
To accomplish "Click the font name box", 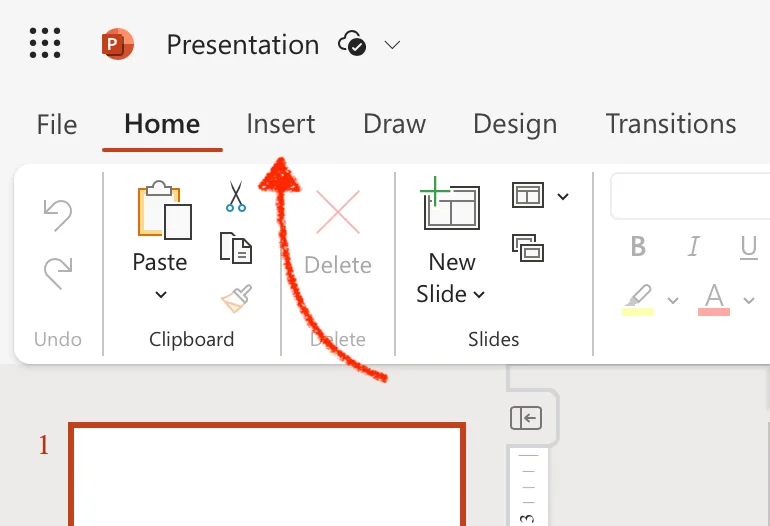I will [690, 196].
